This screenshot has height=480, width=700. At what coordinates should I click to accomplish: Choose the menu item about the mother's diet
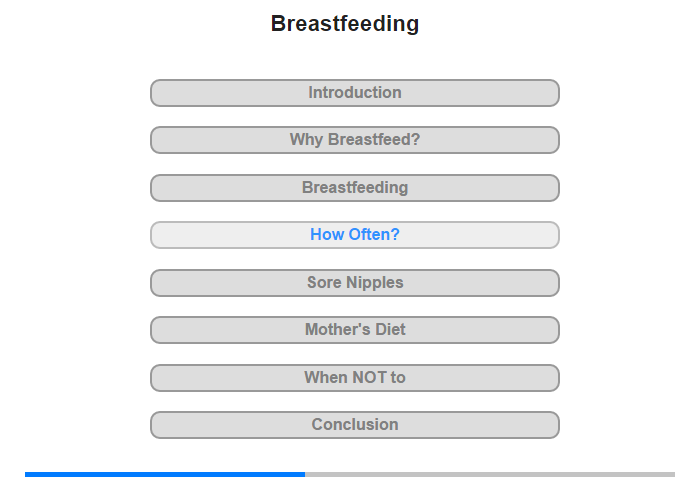tap(354, 330)
